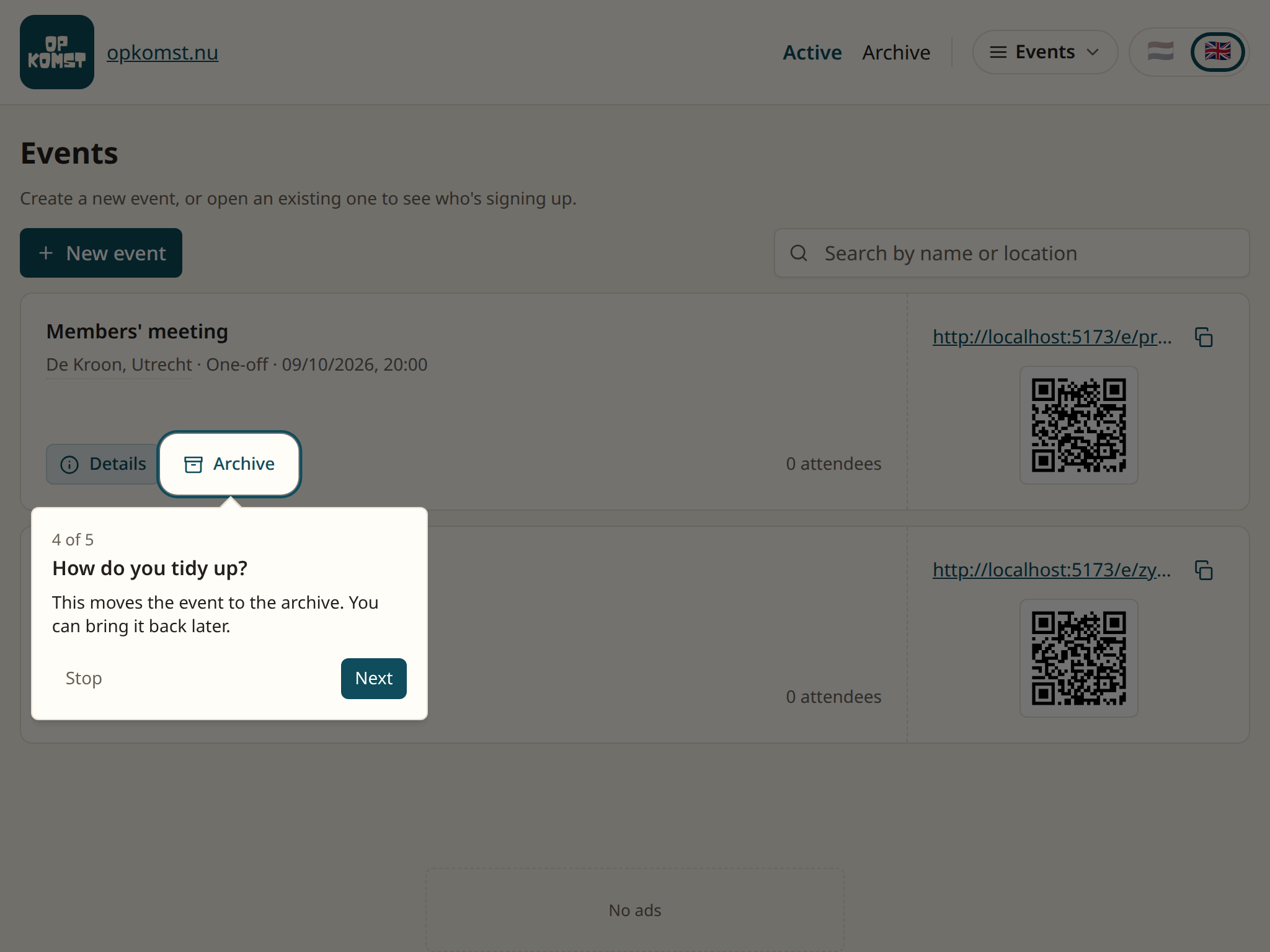Select the Dutch flag language
This screenshot has height=952, width=1270.
click(1160, 51)
